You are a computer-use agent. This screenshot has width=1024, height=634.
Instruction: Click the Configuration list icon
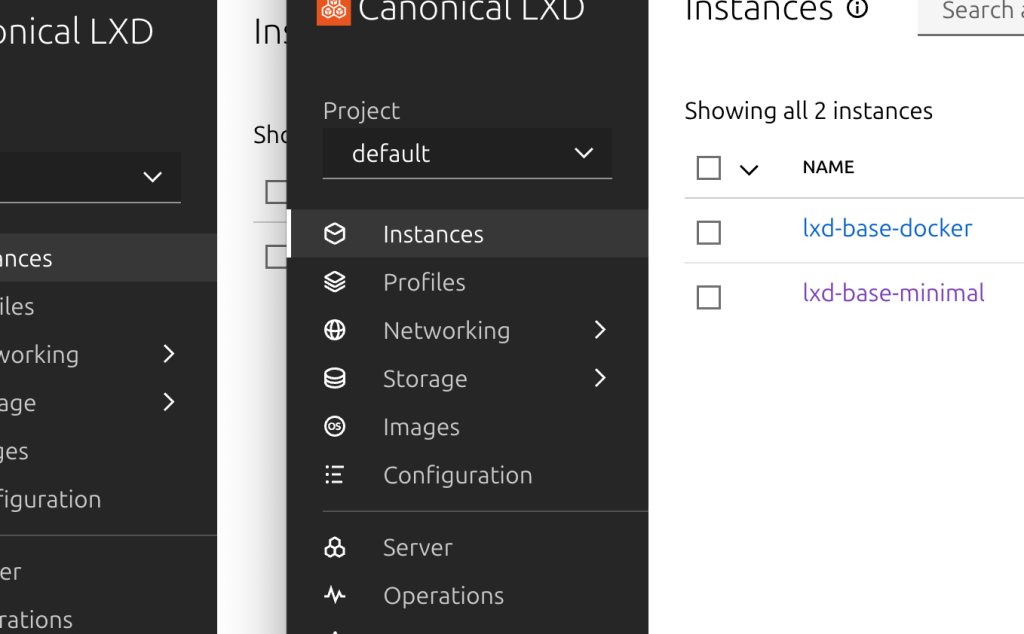[x=335, y=475]
